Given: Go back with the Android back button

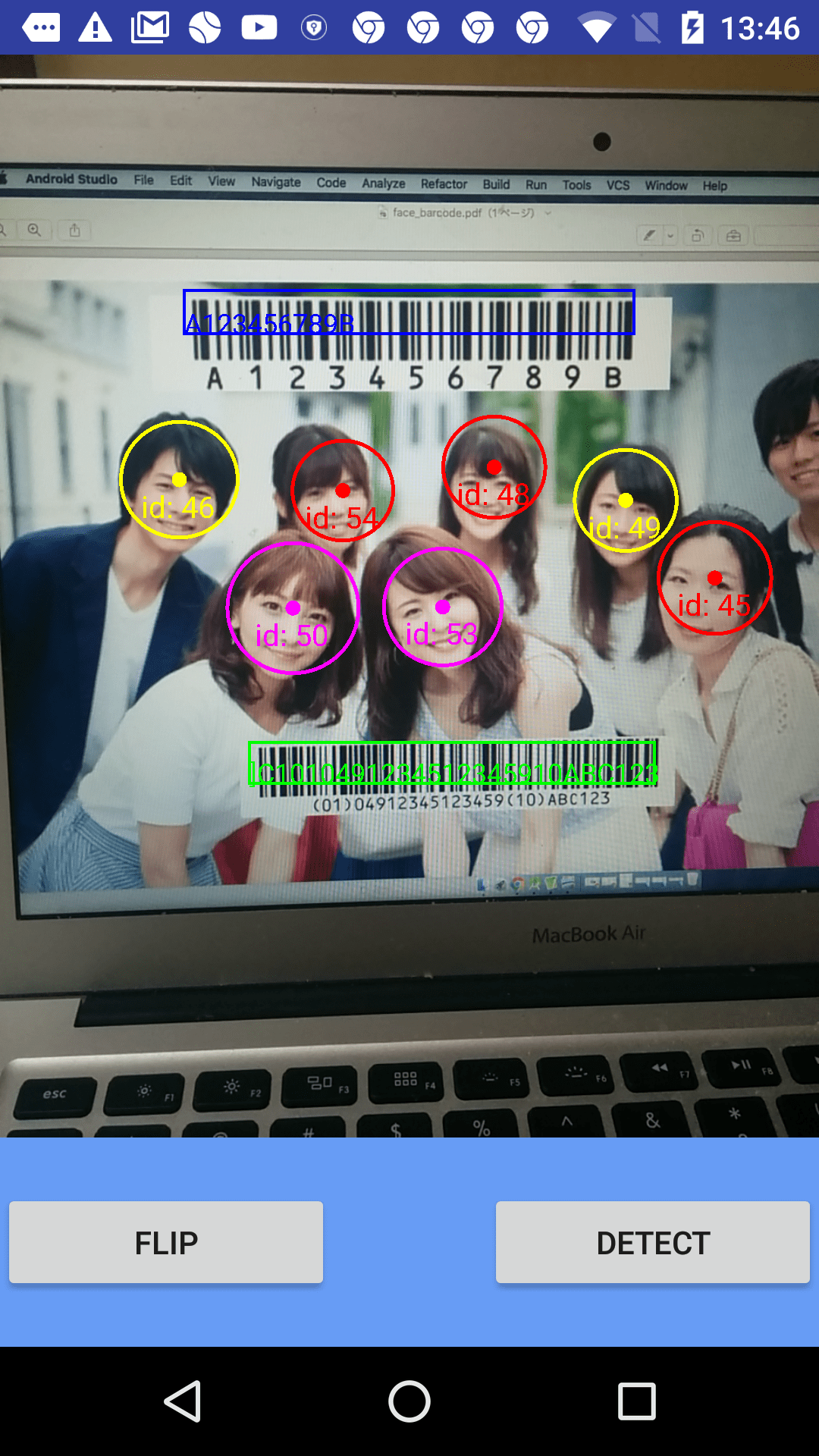Looking at the screenshot, I should pos(183,1401).
